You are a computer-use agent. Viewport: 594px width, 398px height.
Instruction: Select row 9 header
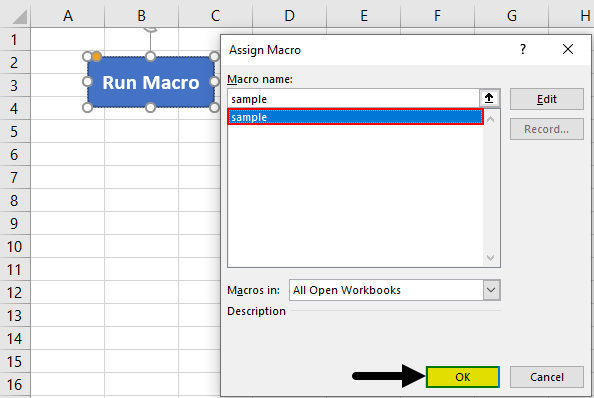14,223
